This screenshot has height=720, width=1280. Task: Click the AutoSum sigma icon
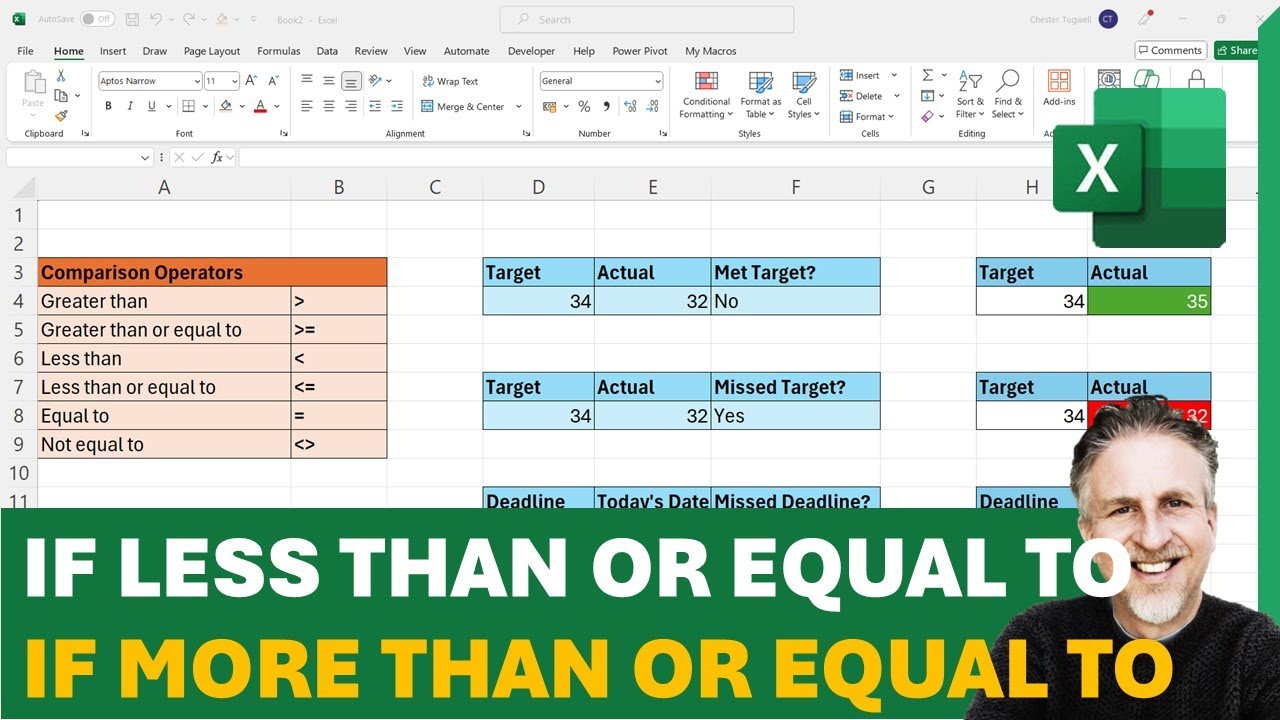click(x=927, y=76)
